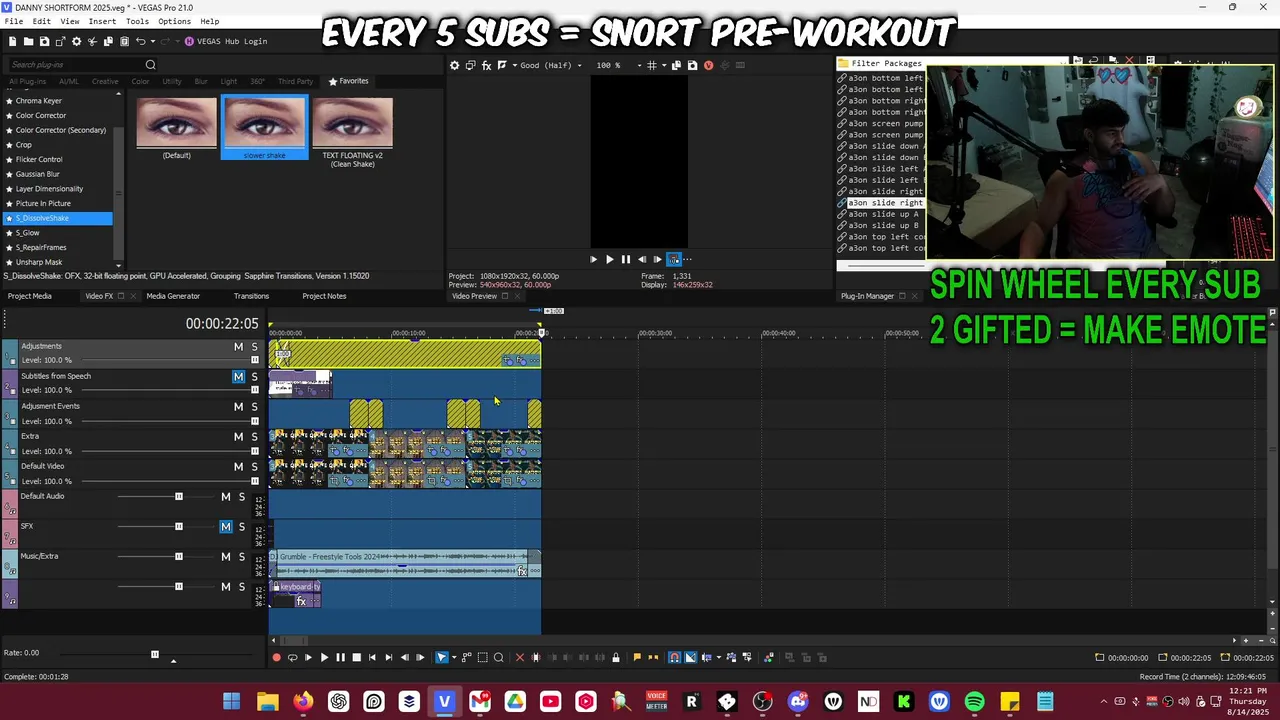The width and height of the screenshot is (1280, 720).
Task: Adjust the Default Audio volume slider
Action: (179, 497)
